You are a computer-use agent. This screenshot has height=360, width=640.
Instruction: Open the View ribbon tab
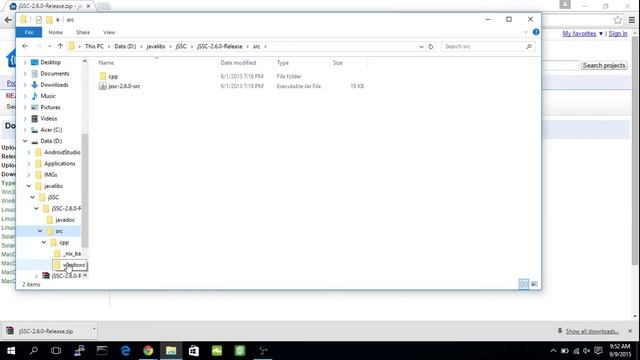coord(109,32)
